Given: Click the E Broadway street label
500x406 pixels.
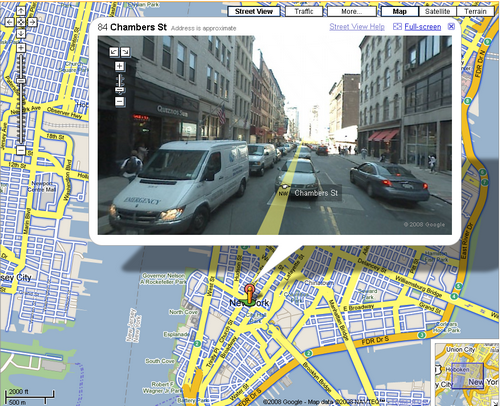Looking at the screenshot, I should point(359,307).
